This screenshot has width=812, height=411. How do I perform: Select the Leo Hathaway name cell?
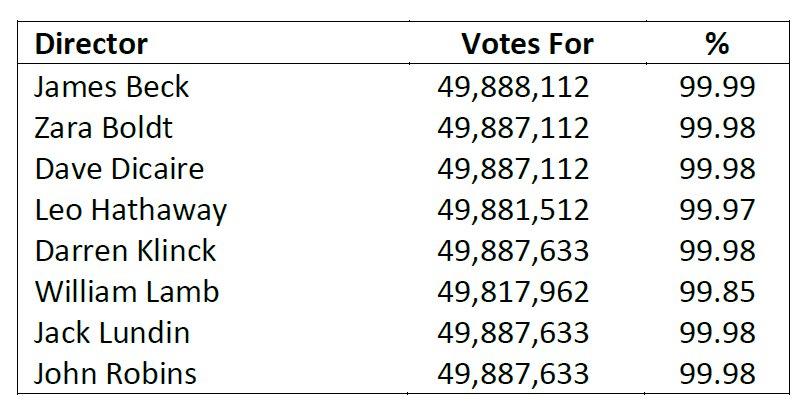coord(130,211)
